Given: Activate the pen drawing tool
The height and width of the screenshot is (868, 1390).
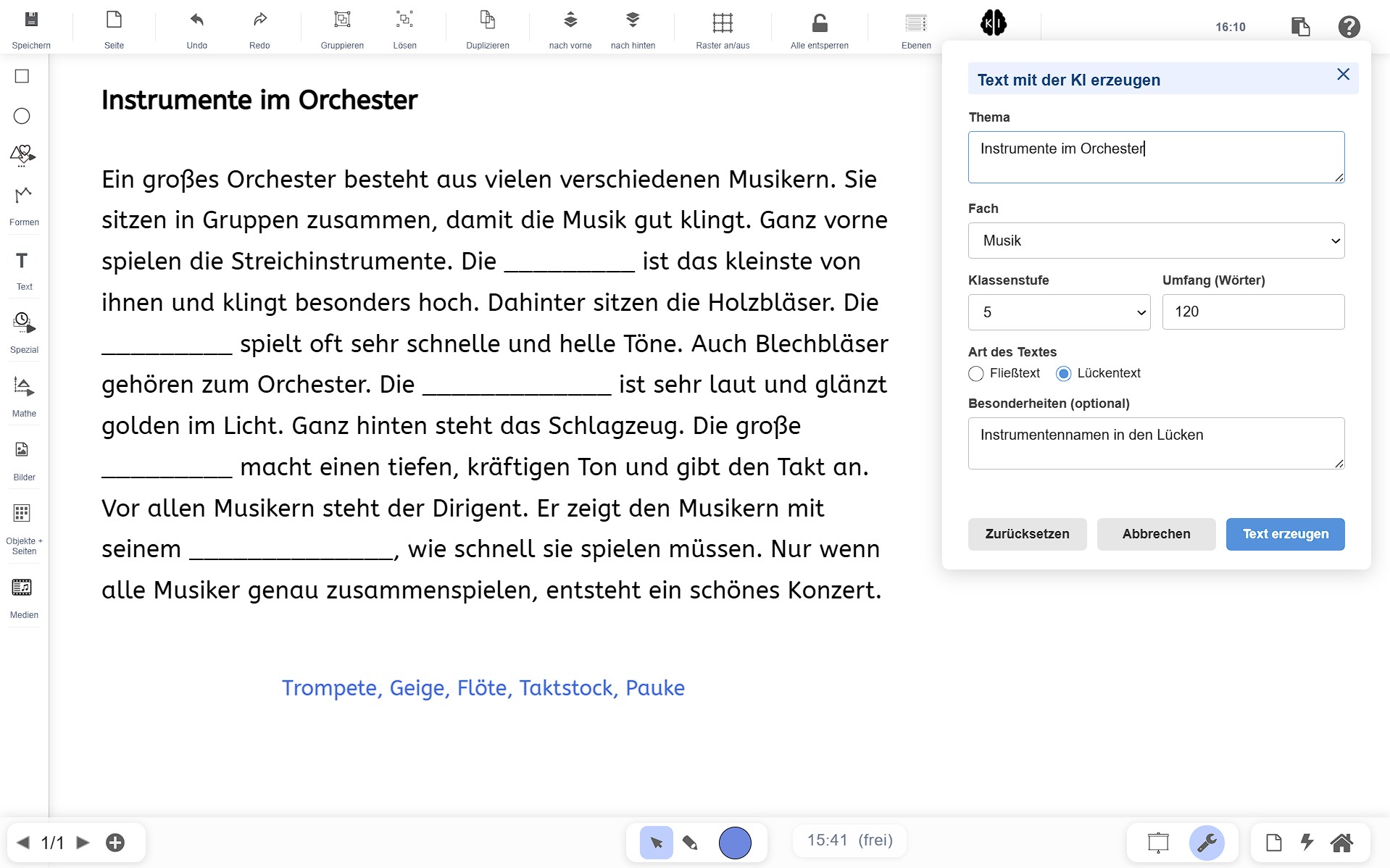Looking at the screenshot, I should [x=691, y=843].
